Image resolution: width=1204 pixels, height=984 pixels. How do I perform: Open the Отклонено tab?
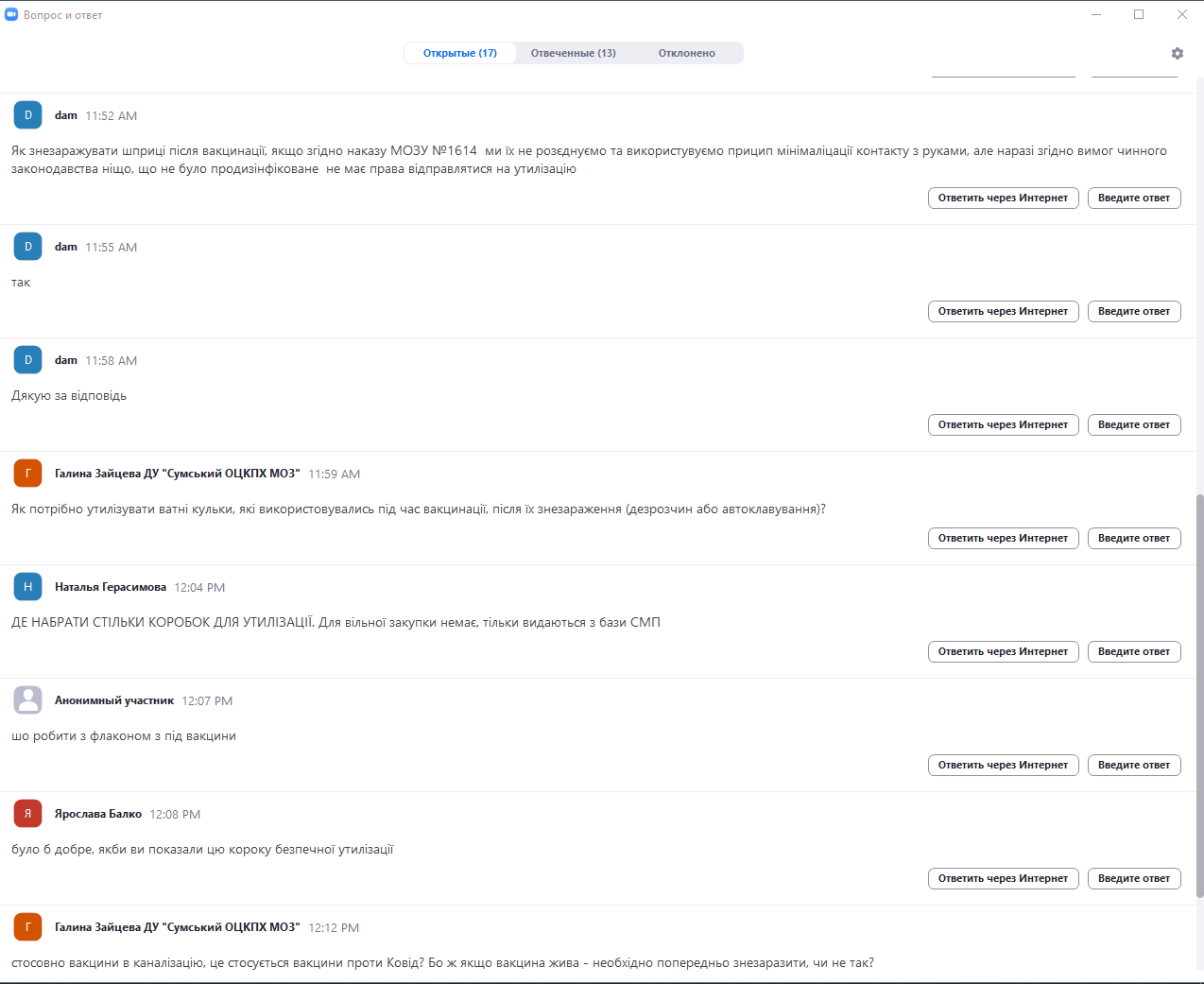(687, 54)
